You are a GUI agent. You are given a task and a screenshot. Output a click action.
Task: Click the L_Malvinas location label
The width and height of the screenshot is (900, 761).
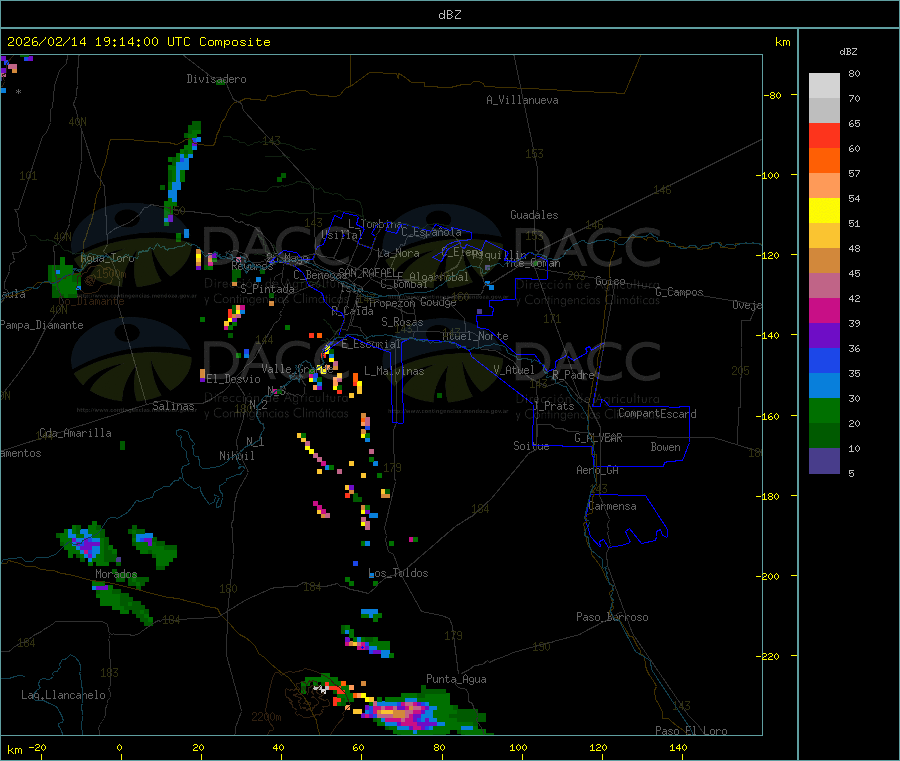(394, 371)
